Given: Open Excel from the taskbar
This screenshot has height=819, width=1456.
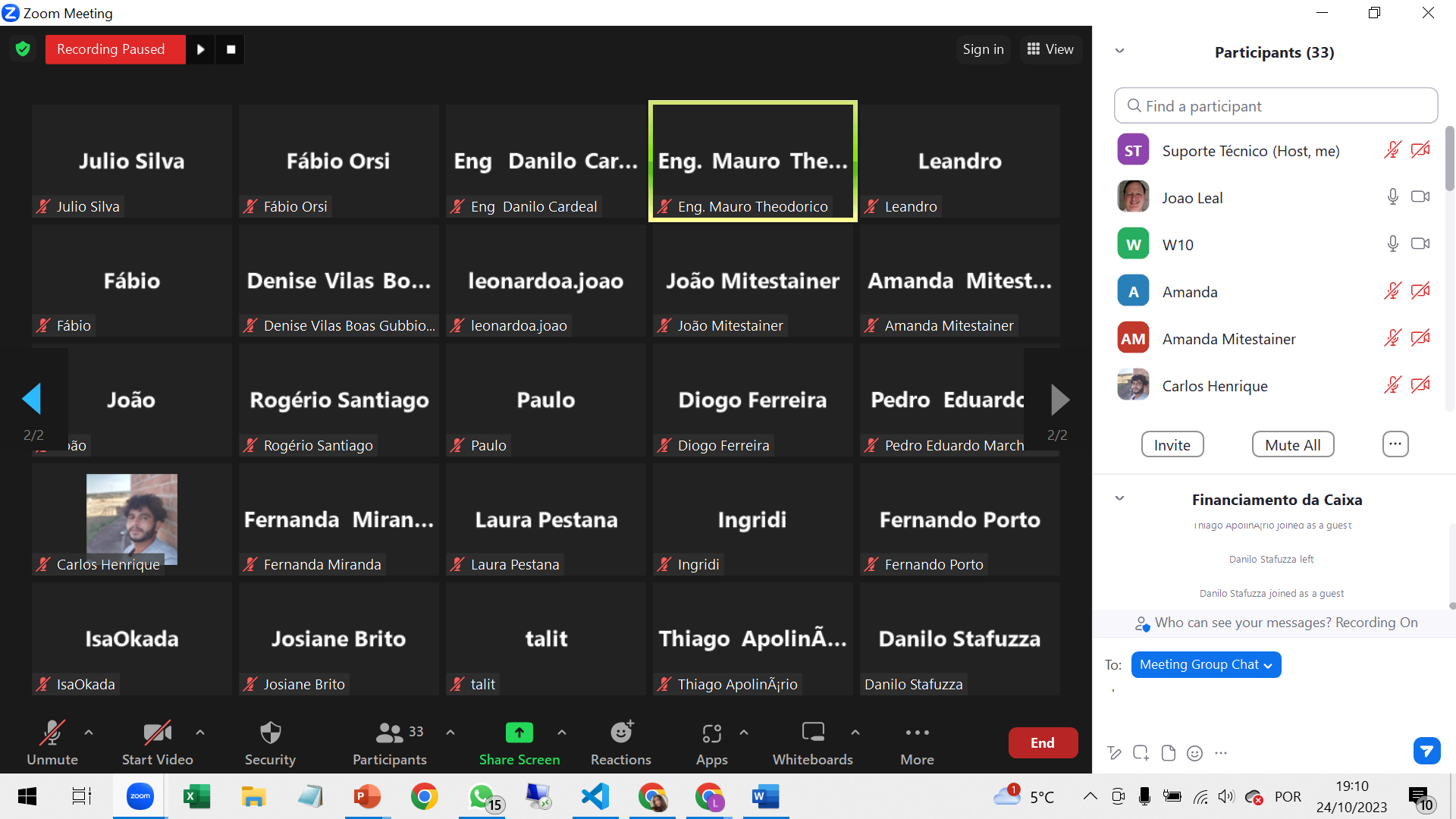Looking at the screenshot, I should [x=196, y=796].
